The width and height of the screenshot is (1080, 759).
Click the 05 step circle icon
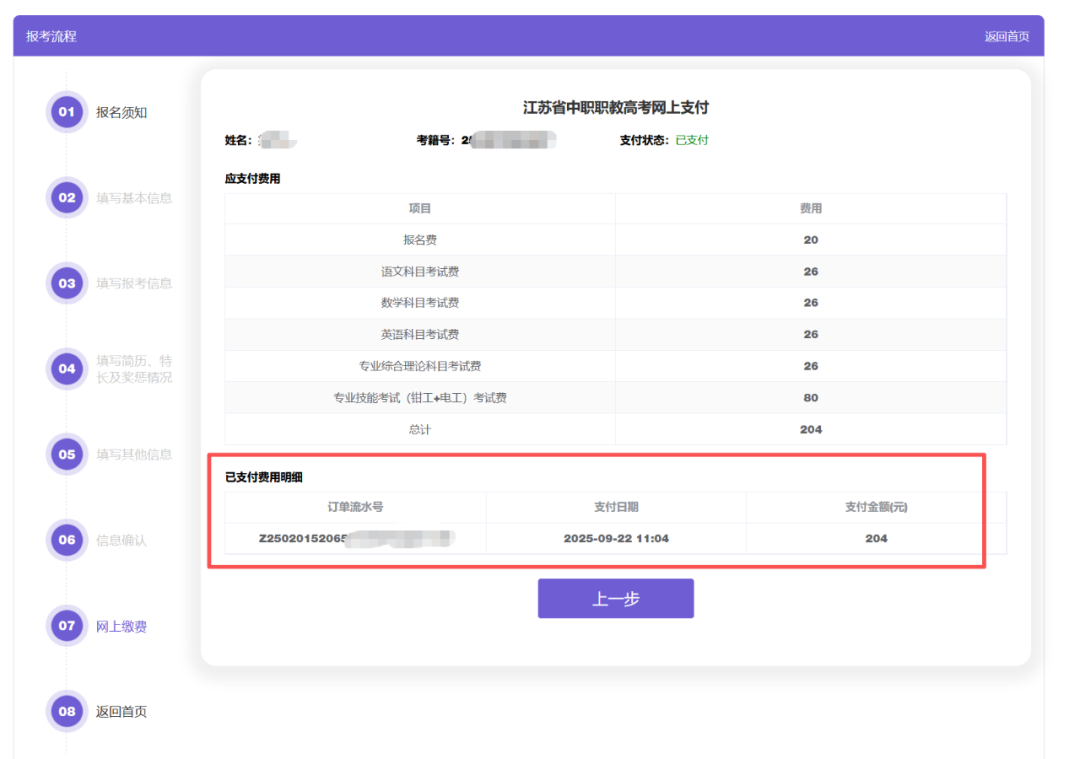click(67, 455)
